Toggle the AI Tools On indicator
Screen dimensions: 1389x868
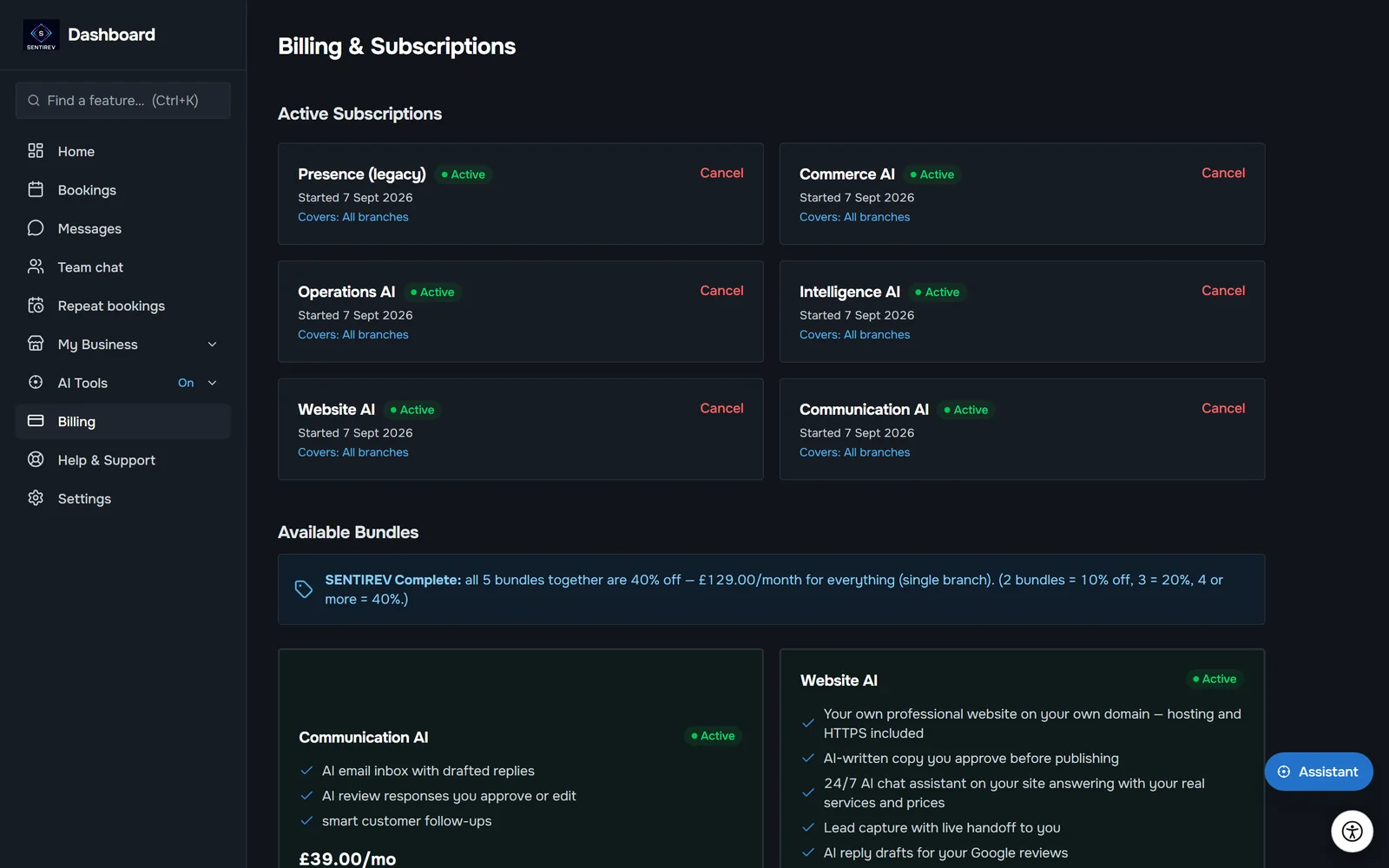(186, 383)
